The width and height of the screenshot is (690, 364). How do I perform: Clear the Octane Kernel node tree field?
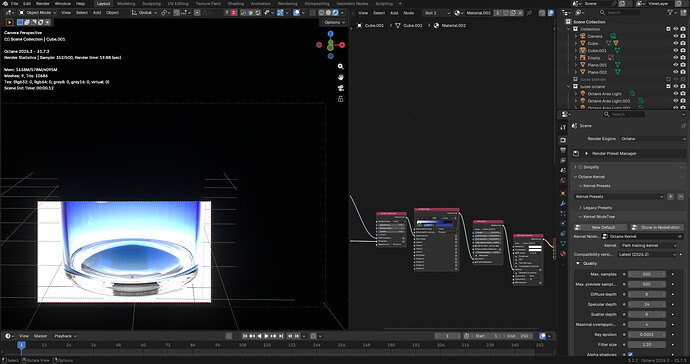tap(680, 236)
